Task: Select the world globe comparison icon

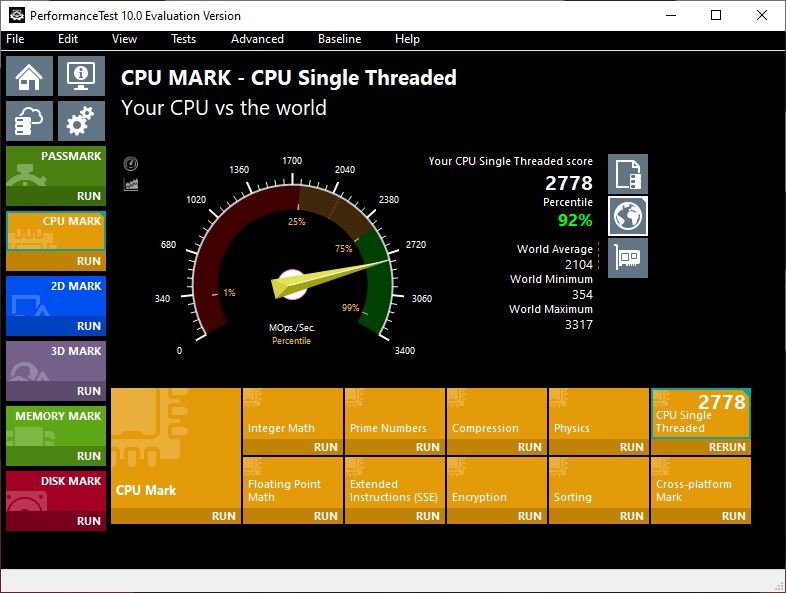Action: [628, 216]
